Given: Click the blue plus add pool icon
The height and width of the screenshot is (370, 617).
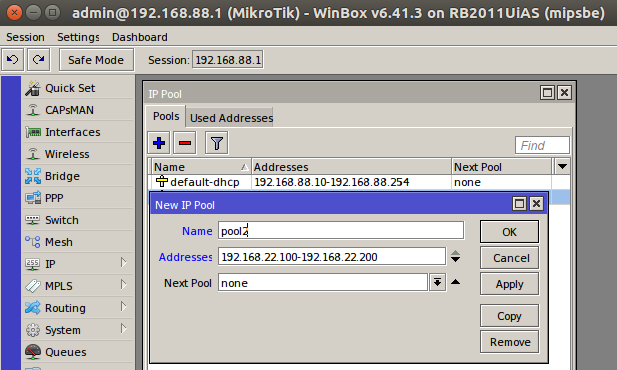Looking at the screenshot, I should click(x=159, y=143).
